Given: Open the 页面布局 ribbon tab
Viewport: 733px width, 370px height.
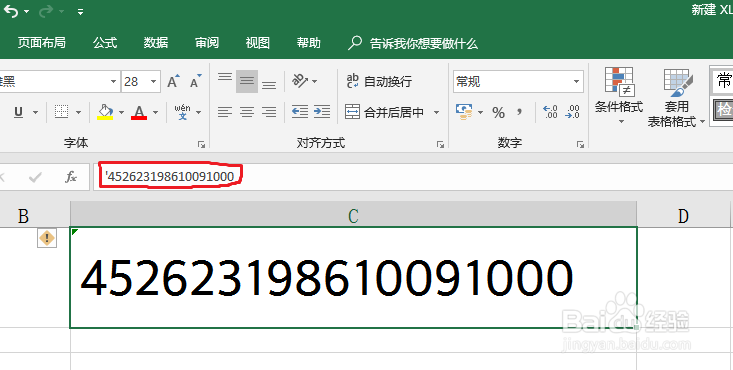Looking at the screenshot, I should click(42, 43).
